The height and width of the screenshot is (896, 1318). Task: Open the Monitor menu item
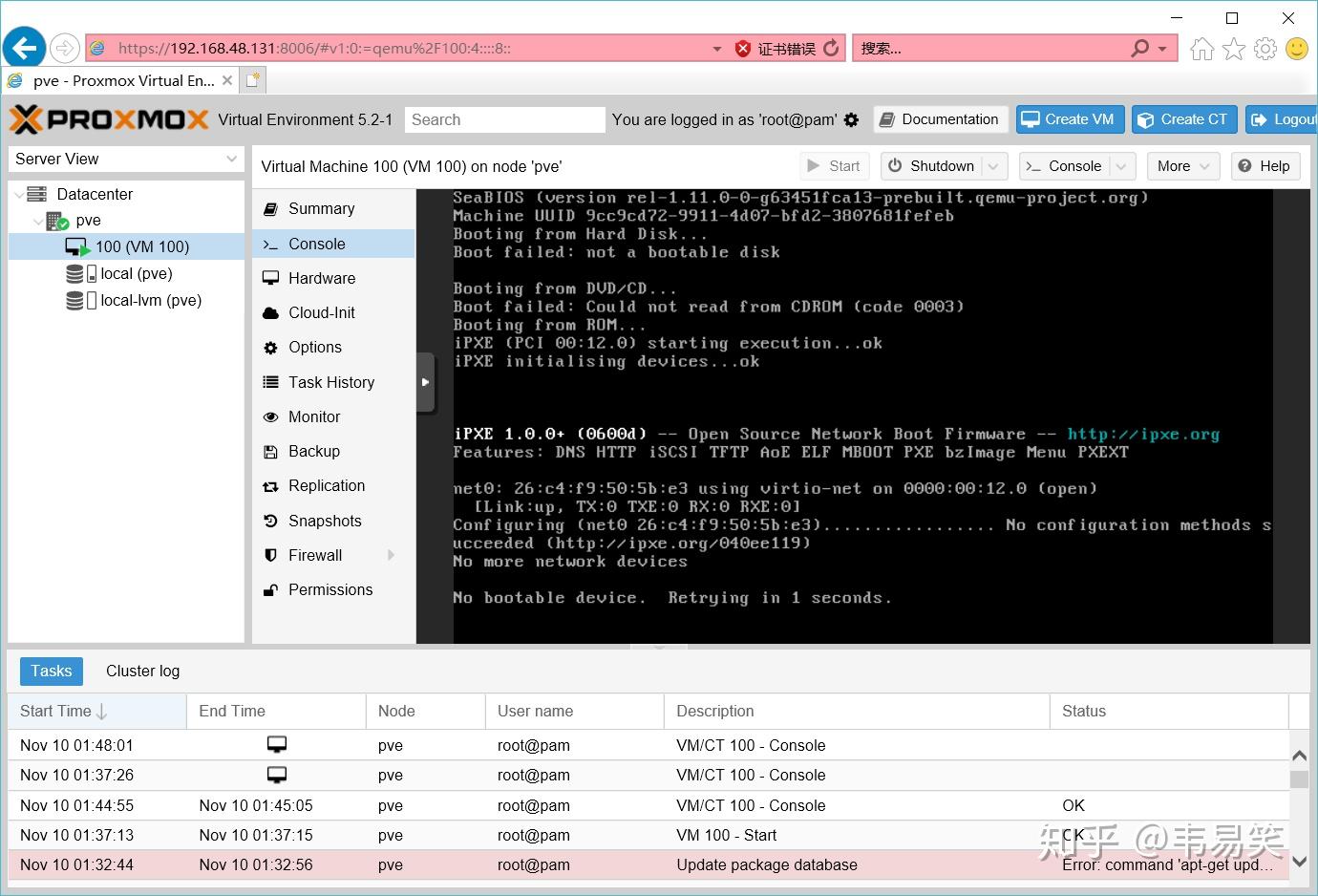pos(333,416)
